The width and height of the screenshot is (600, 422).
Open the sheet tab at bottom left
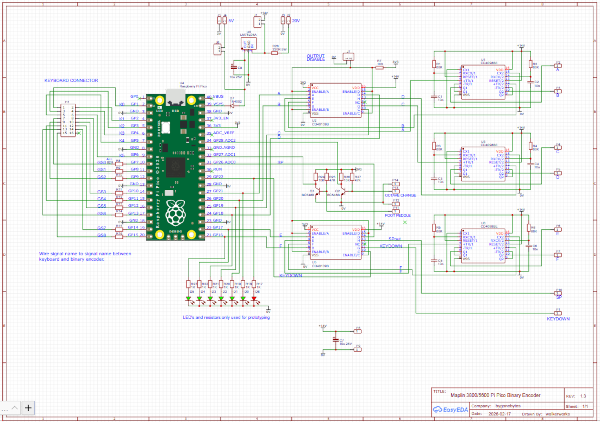click(10, 408)
